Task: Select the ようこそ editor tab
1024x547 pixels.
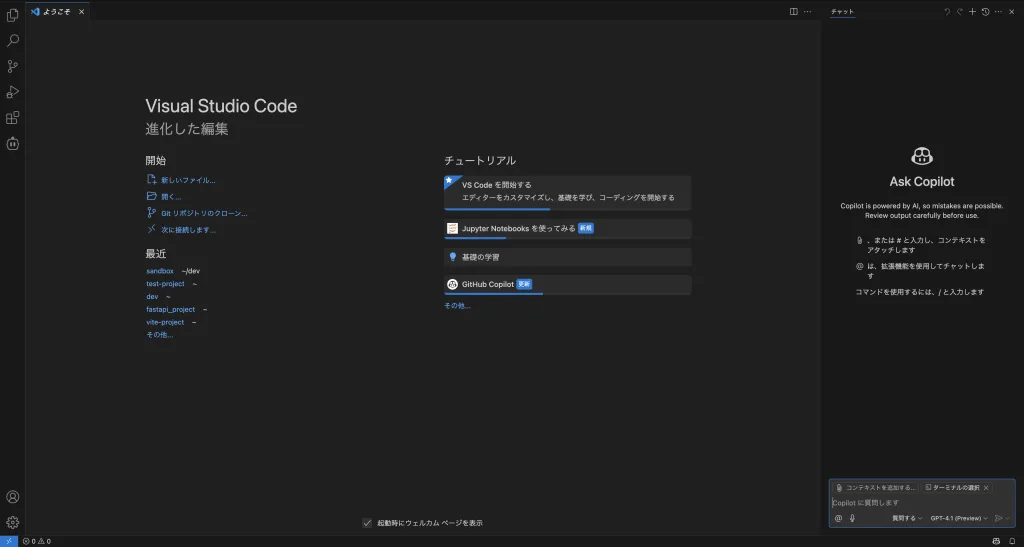Action: coord(57,12)
